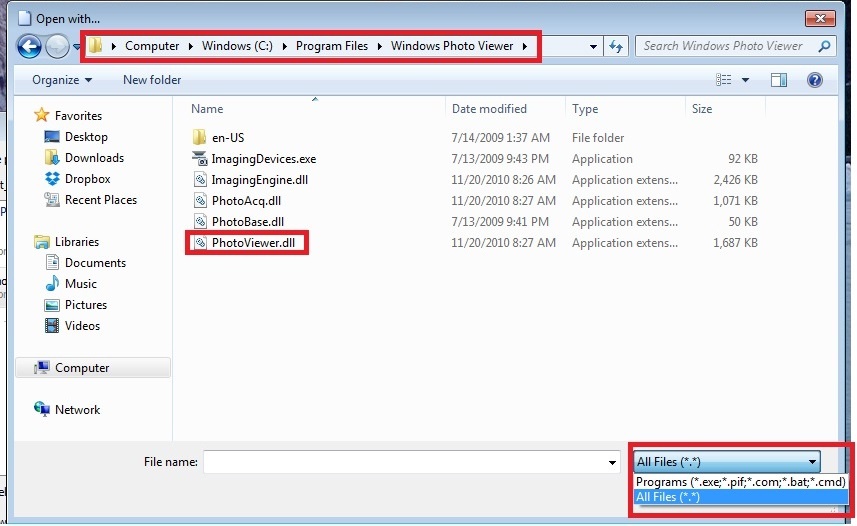Open Recent Places in Favorites
The width and height of the screenshot is (857, 526).
point(101,200)
